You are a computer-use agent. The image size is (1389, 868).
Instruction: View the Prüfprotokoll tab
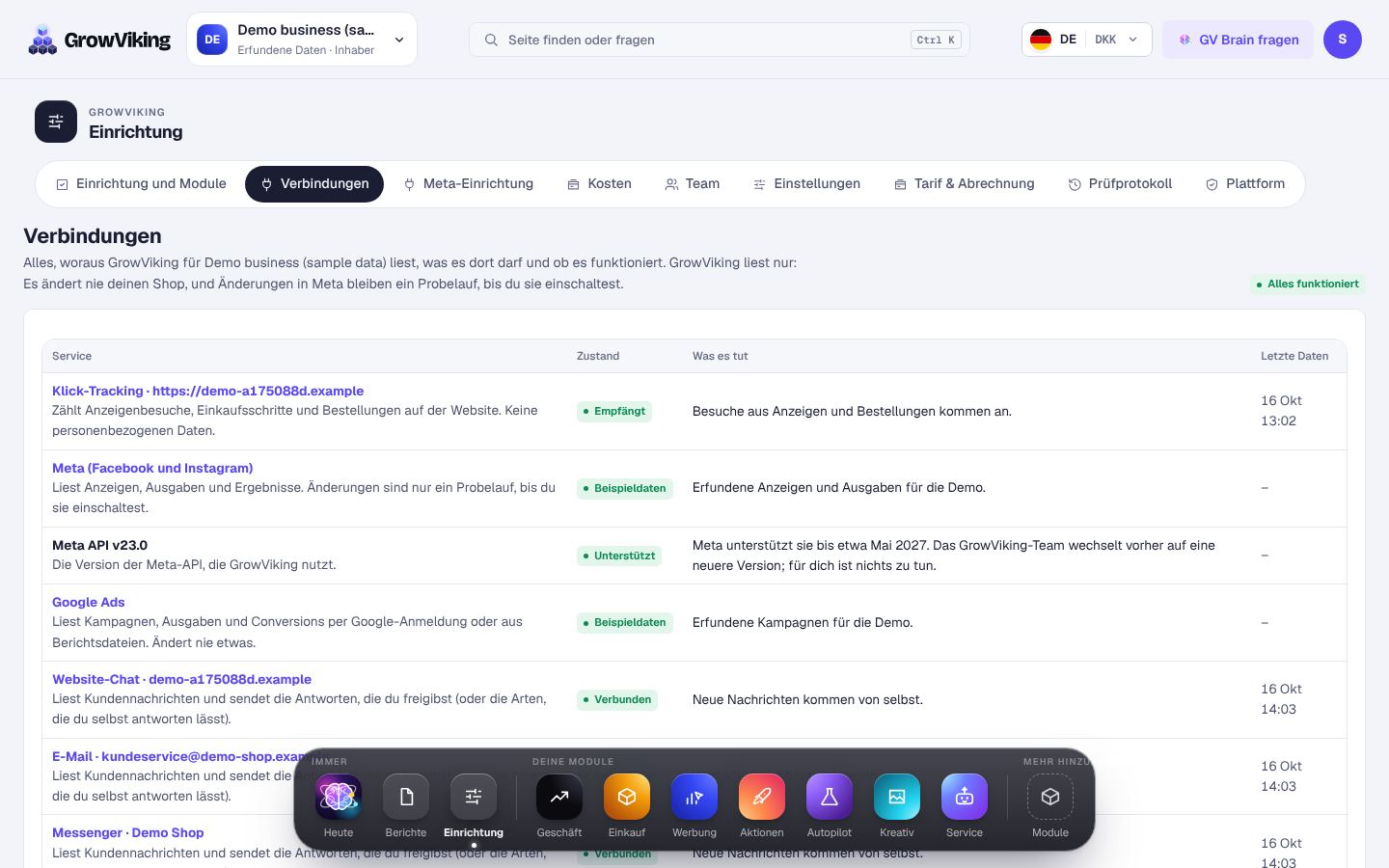pyautogui.click(x=1120, y=184)
